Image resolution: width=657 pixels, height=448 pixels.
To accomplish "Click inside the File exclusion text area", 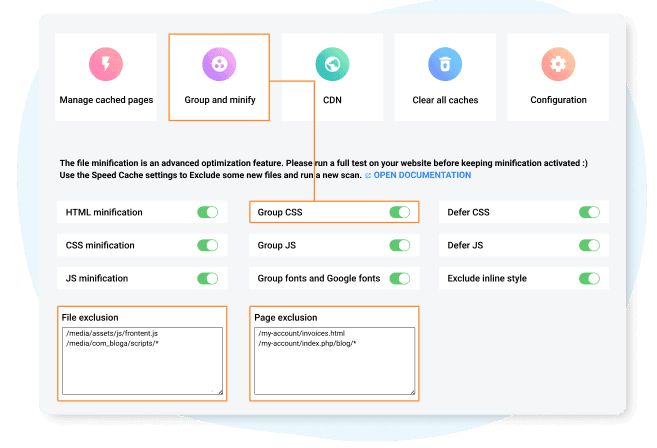I will (x=142, y=361).
